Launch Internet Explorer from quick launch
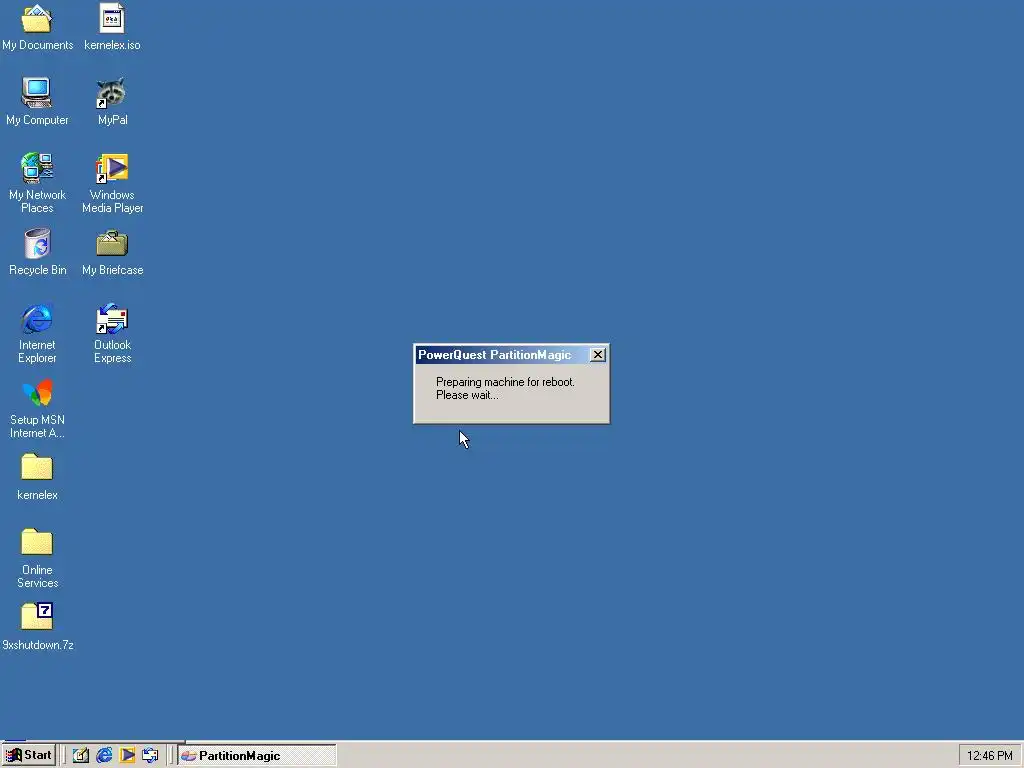The height and width of the screenshot is (768, 1024). point(104,755)
